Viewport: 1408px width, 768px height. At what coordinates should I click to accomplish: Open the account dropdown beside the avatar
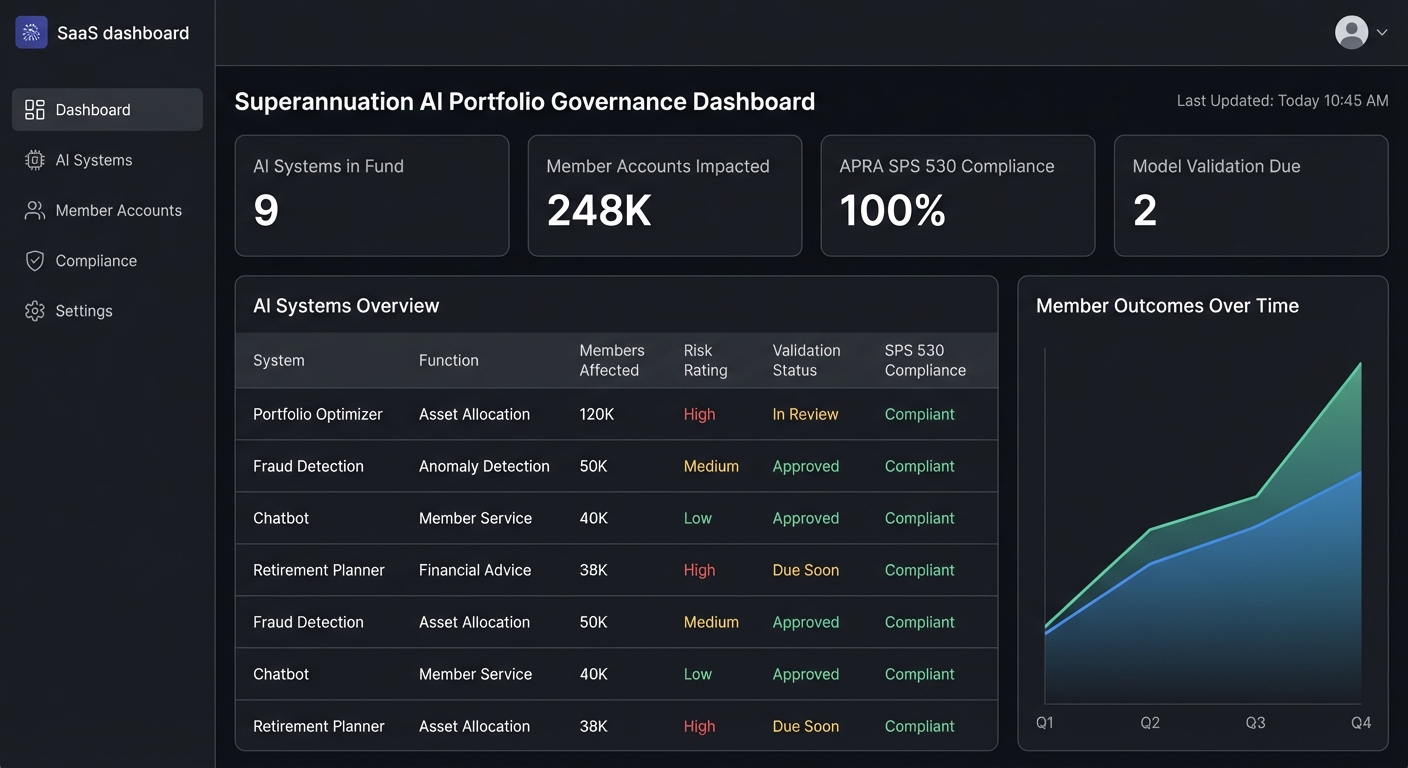(x=1381, y=32)
